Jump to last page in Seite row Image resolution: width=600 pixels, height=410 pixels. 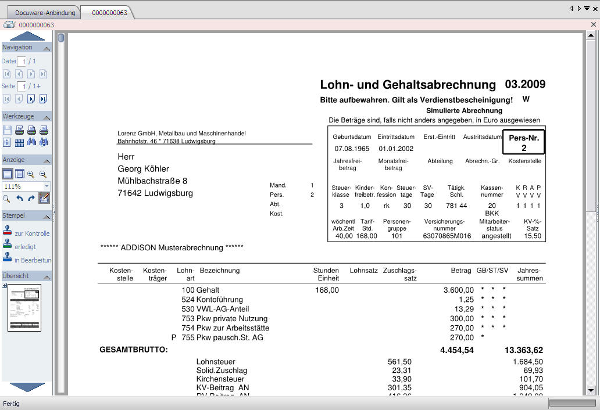click(x=43, y=99)
